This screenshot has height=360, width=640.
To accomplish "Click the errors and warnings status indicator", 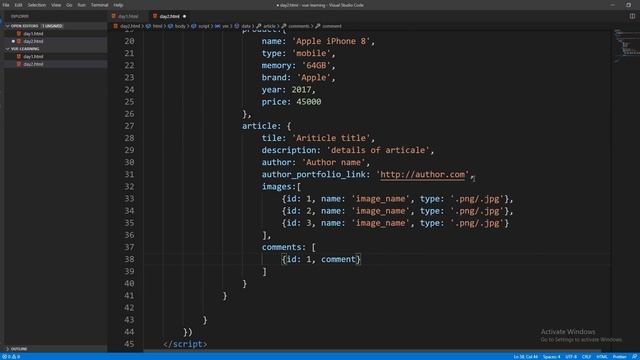I will click(x=11, y=357).
